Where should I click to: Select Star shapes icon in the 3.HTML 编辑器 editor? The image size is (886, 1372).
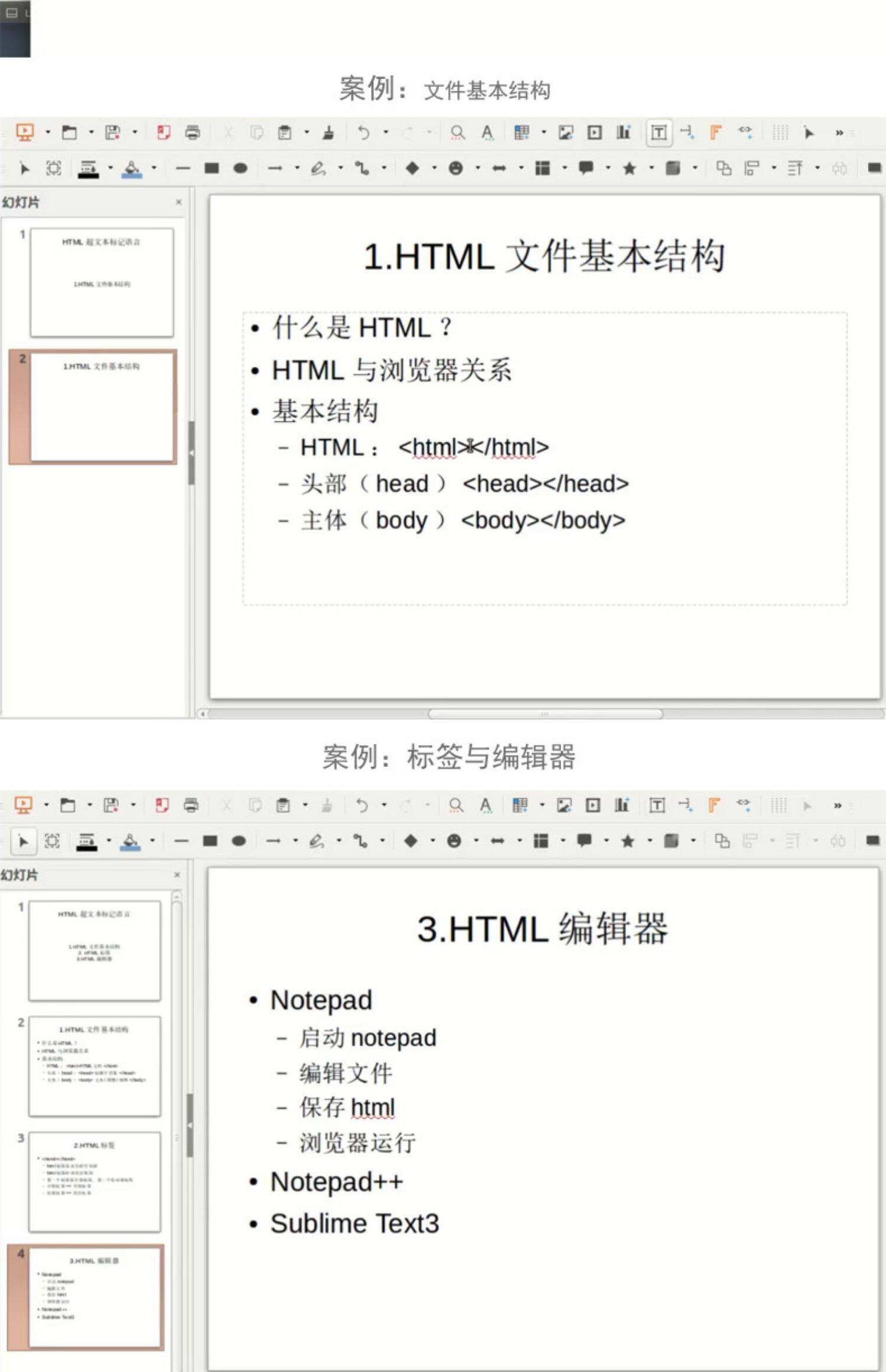628,841
